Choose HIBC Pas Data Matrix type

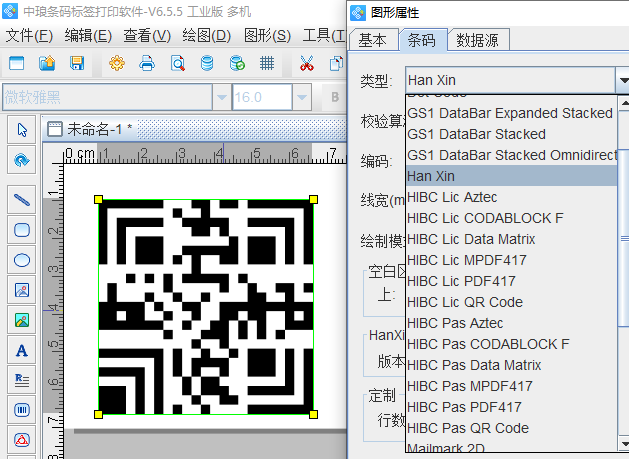tap(511, 365)
